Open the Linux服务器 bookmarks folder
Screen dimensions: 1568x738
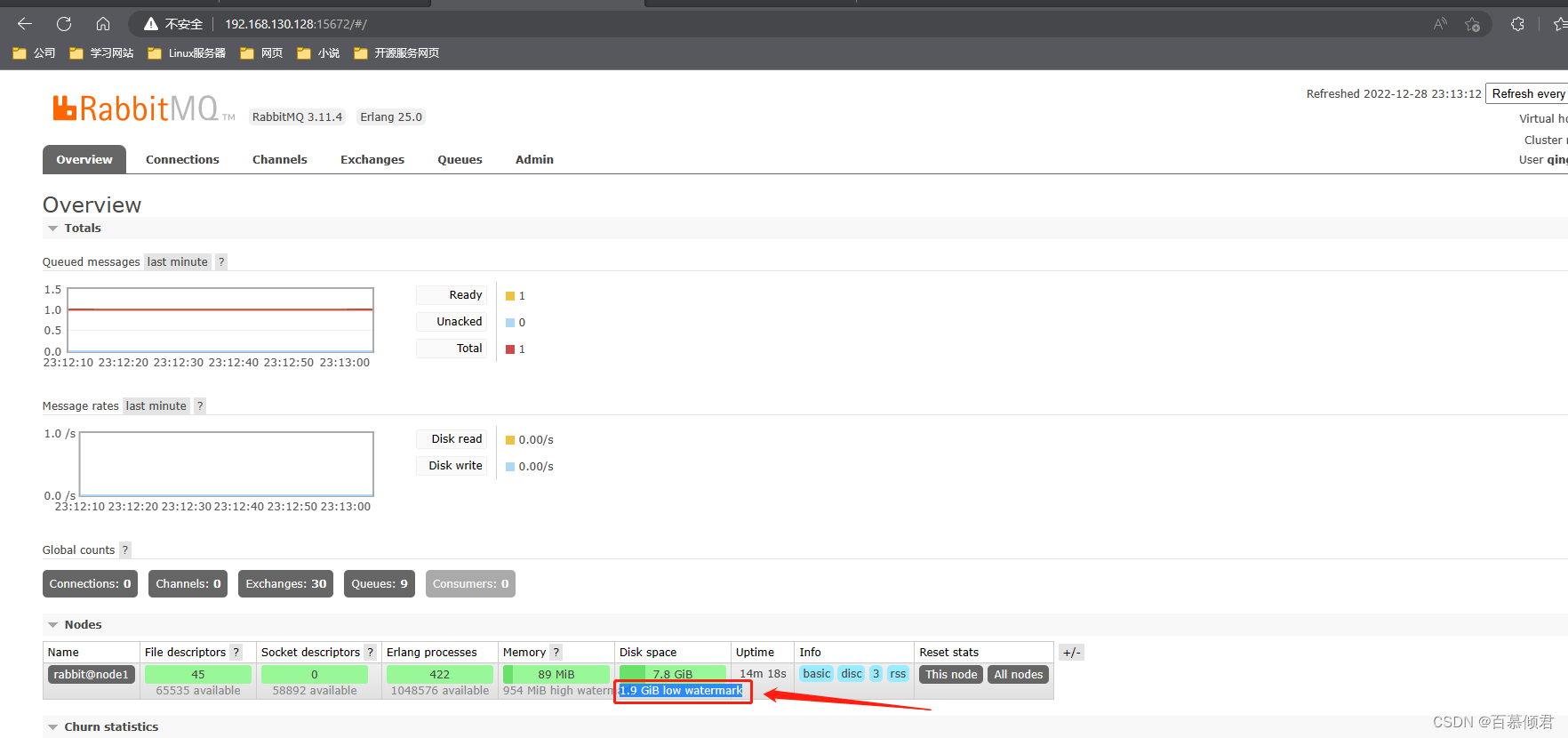pyautogui.click(x=187, y=53)
